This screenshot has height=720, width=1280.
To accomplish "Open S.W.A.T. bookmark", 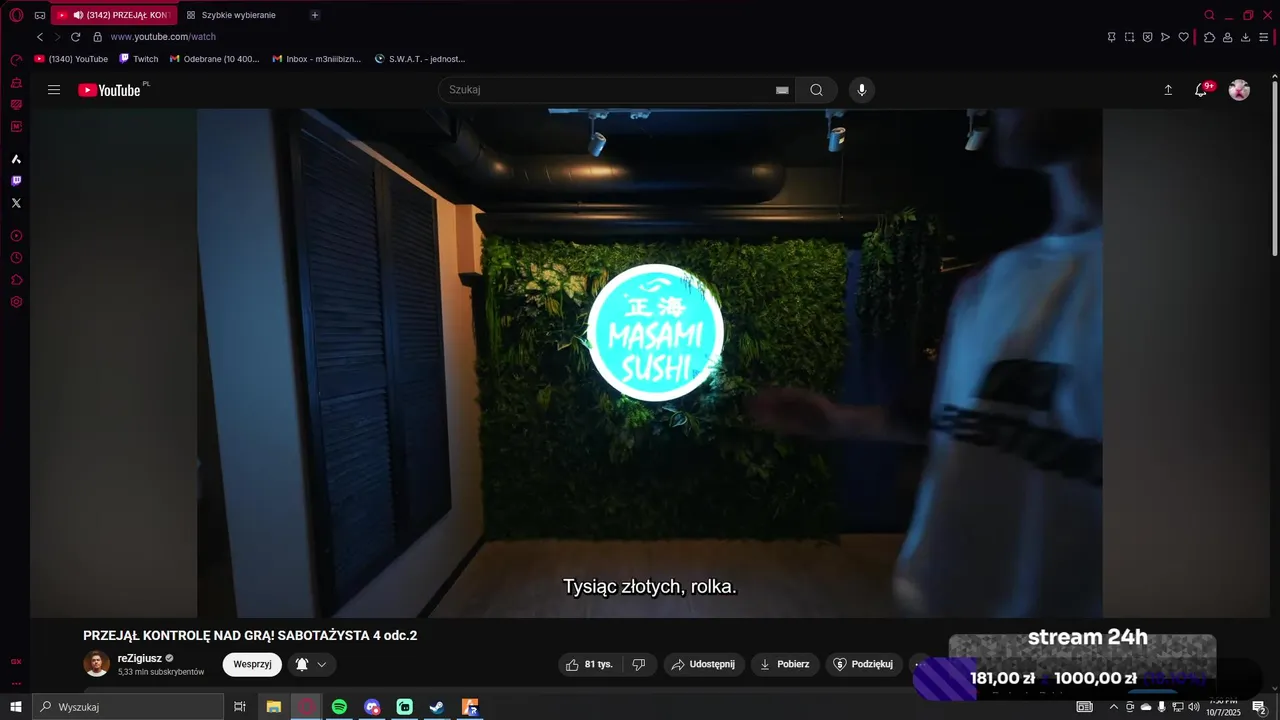I will (x=420, y=59).
